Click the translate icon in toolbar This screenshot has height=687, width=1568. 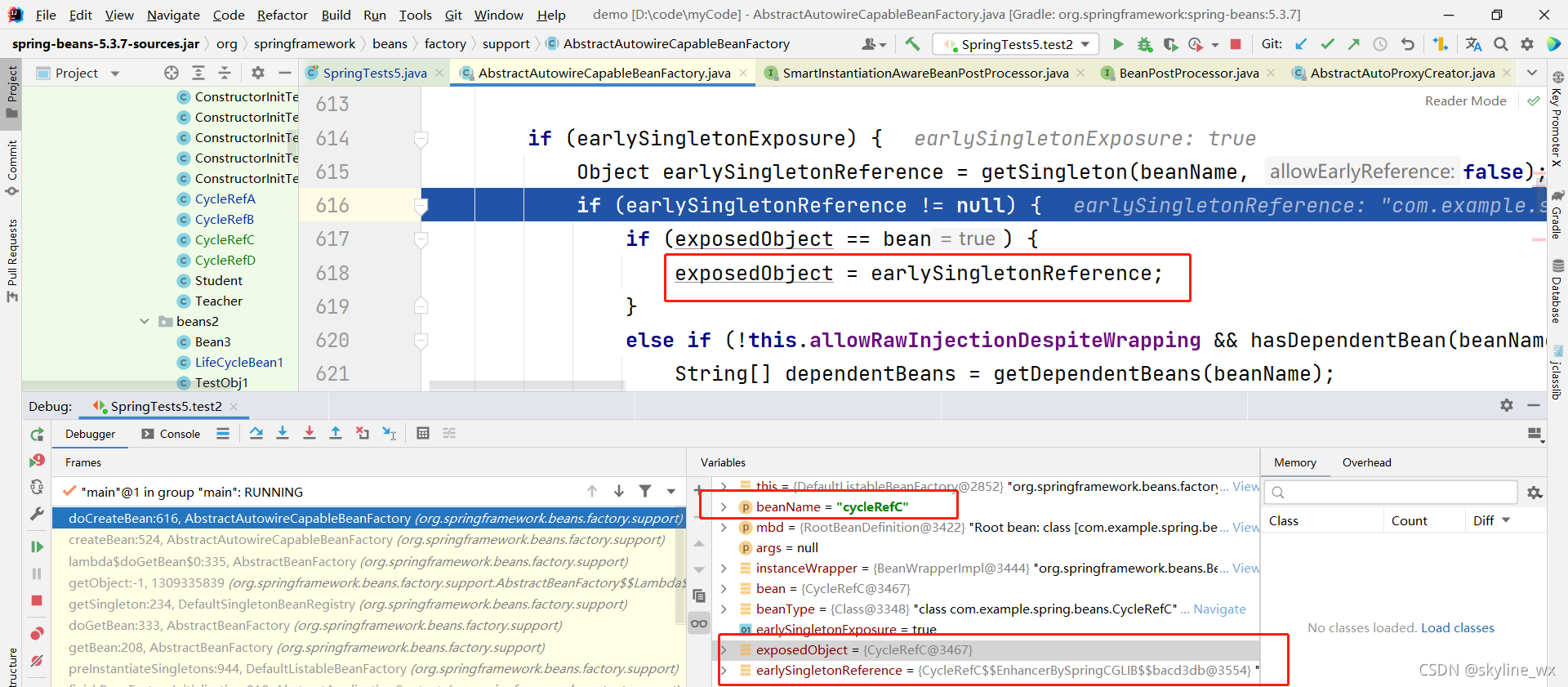click(x=1473, y=44)
